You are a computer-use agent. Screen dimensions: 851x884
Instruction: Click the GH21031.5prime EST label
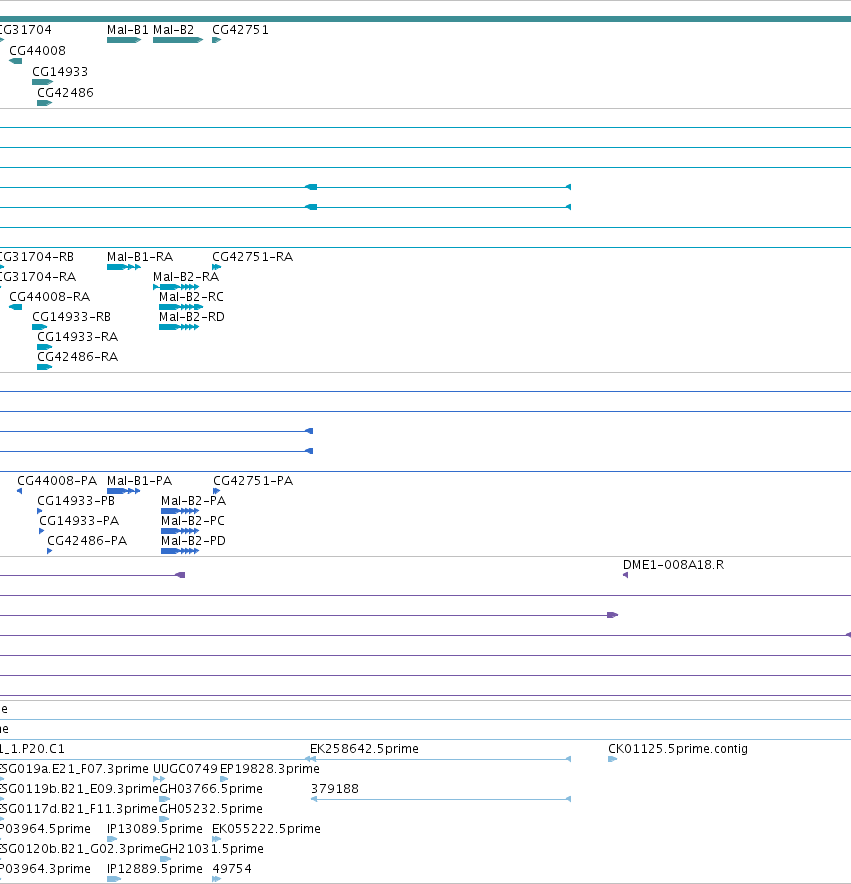tap(212, 849)
